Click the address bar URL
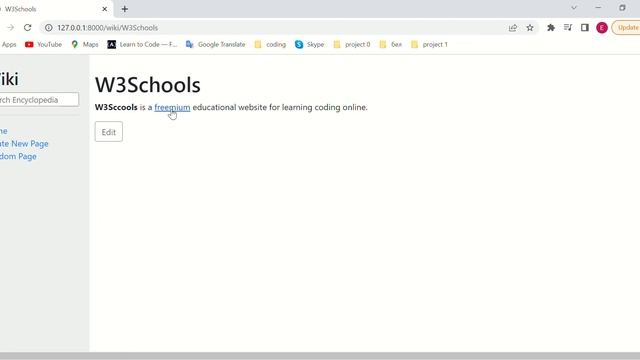 click(x=107, y=28)
